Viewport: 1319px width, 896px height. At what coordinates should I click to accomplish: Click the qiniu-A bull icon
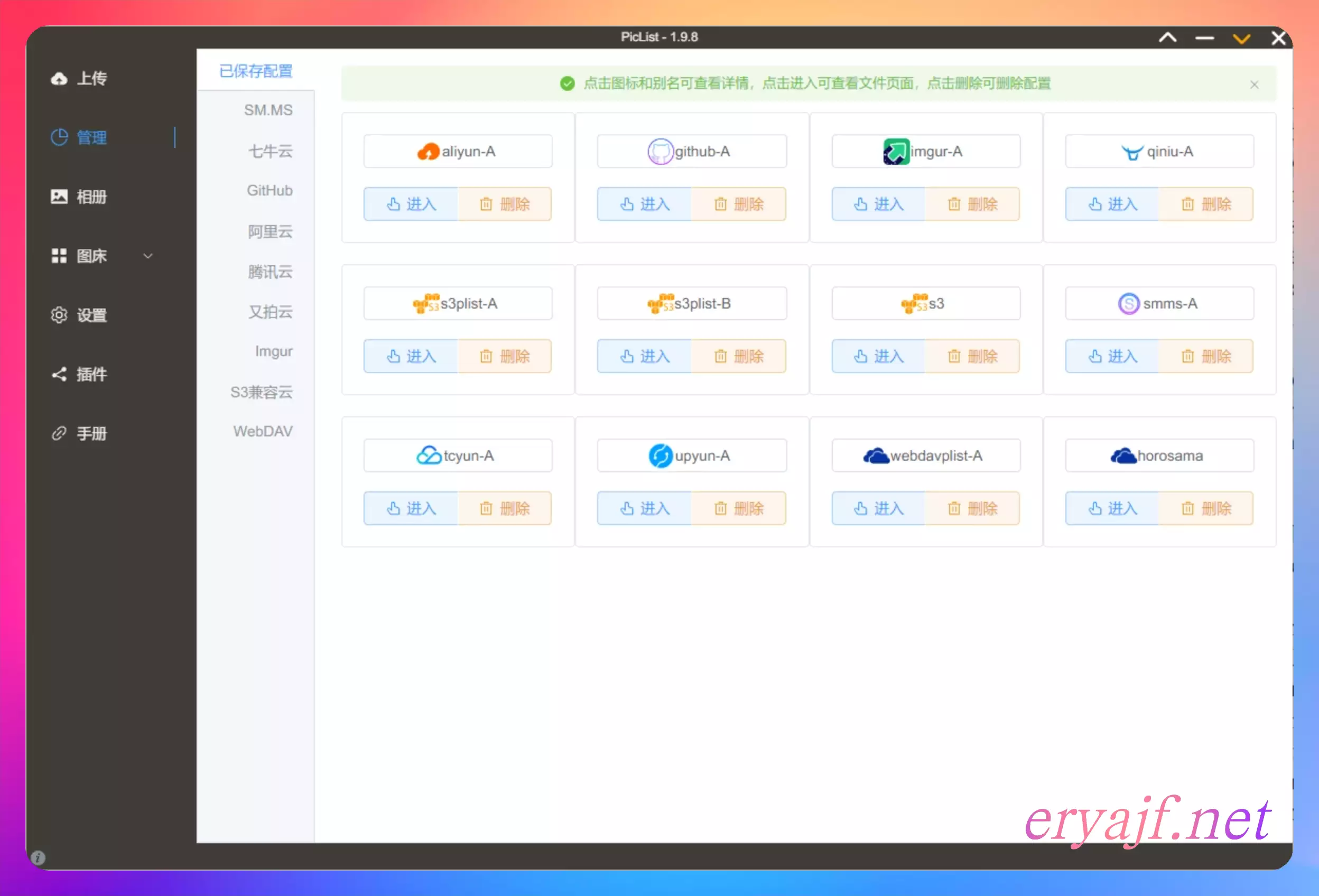[1132, 152]
